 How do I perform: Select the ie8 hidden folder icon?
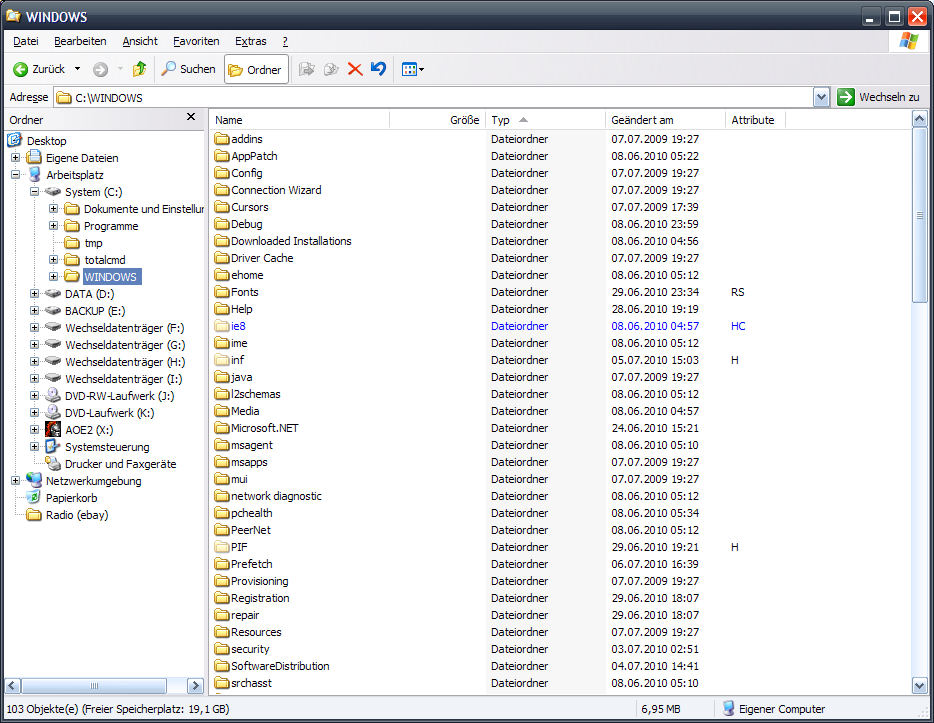(222, 326)
